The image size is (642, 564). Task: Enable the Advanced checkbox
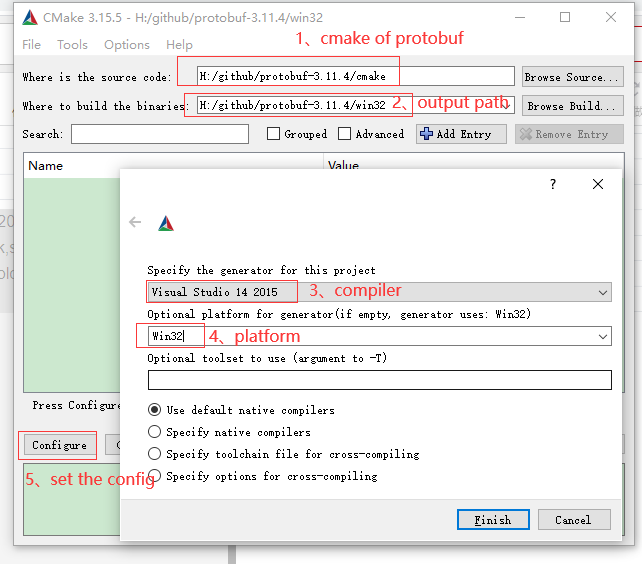(x=344, y=134)
